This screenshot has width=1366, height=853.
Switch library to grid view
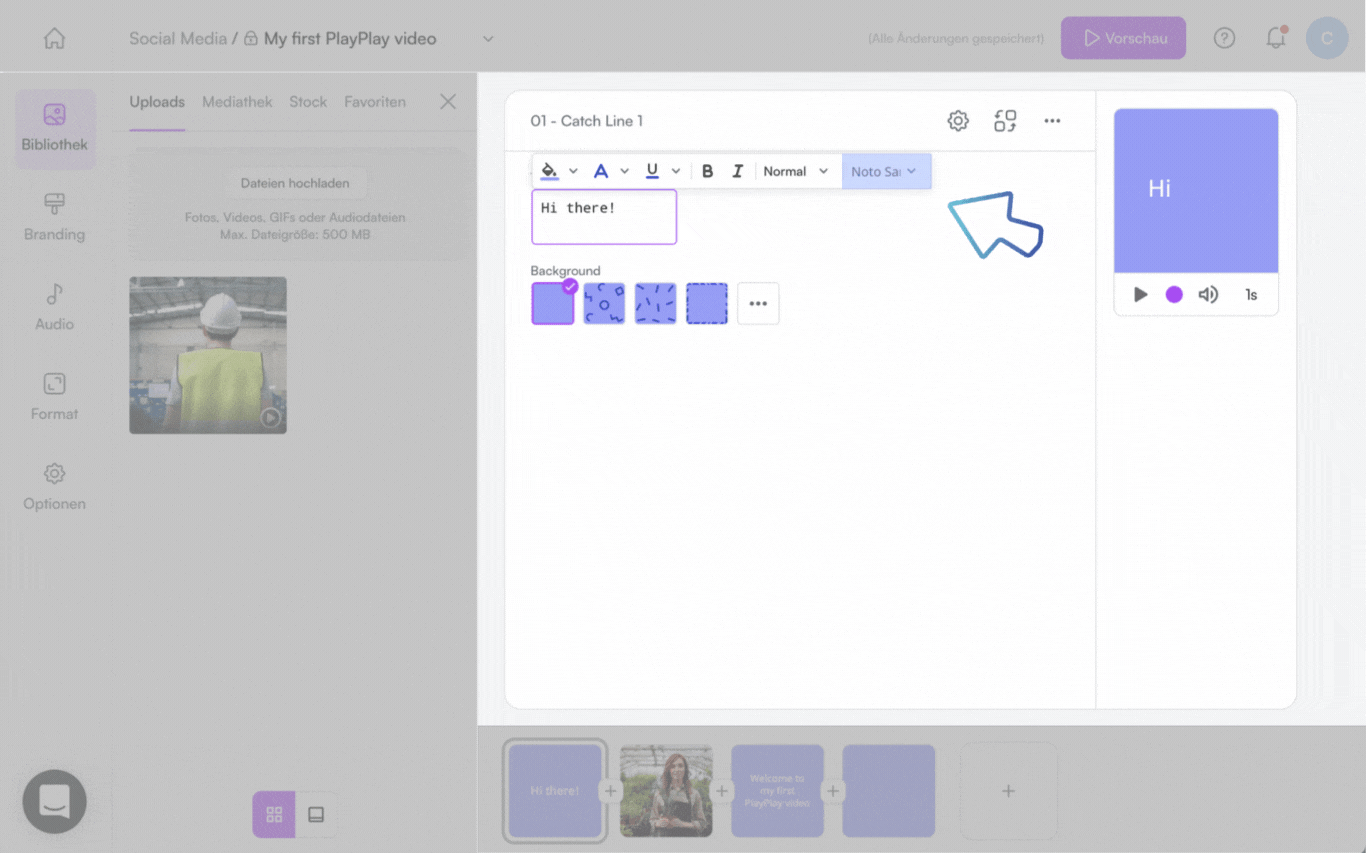(274, 815)
